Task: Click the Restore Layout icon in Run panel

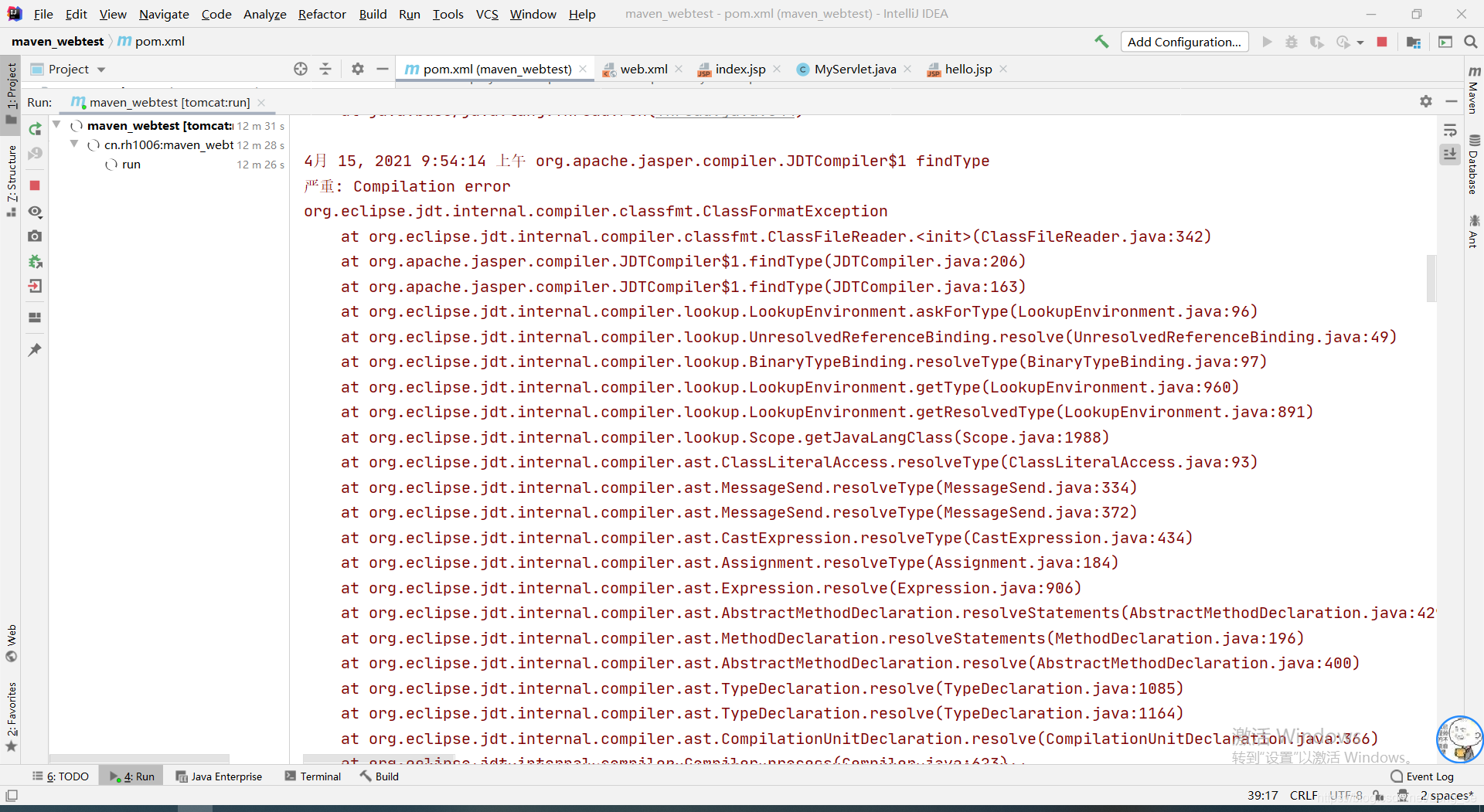Action: [35, 318]
